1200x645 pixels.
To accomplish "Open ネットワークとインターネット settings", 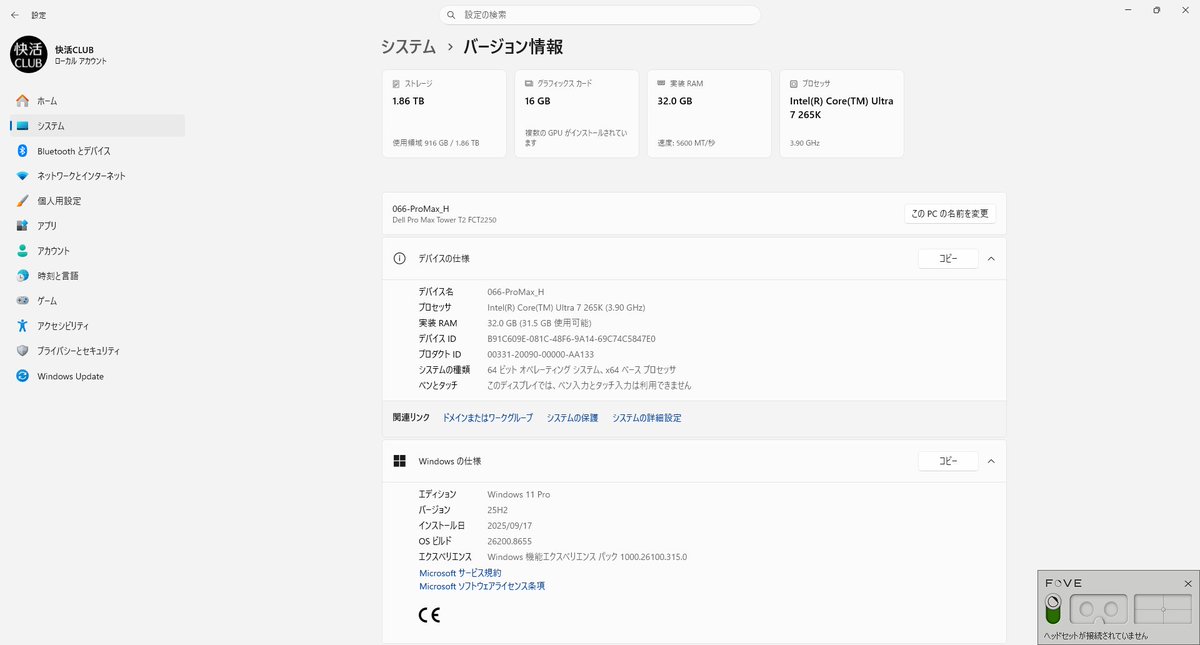I will point(97,176).
